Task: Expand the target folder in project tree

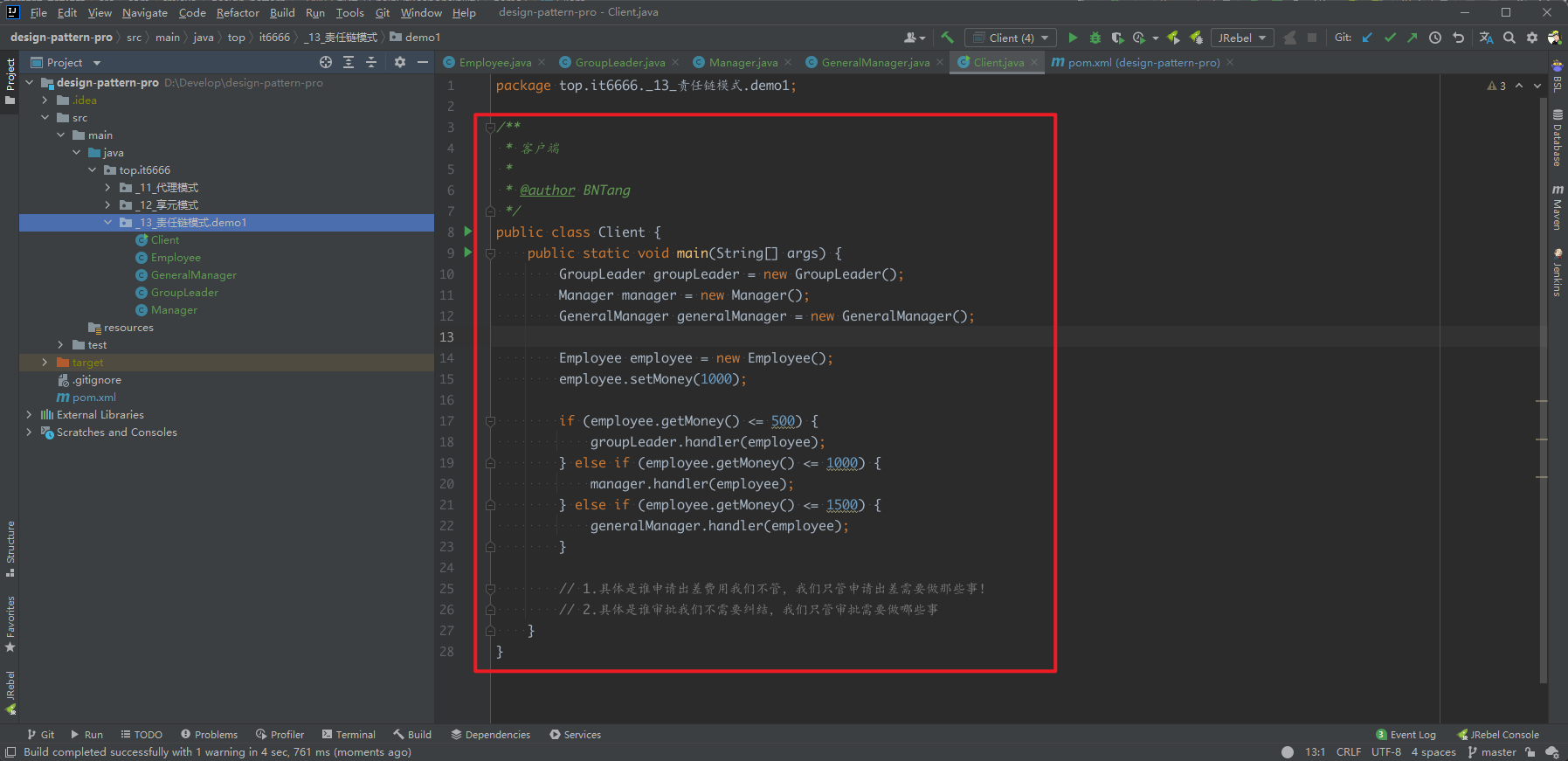Action: tap(45, 363)
